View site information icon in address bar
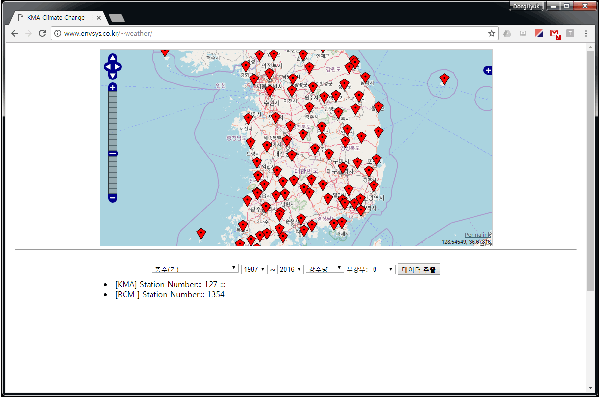The image size is (600, 397). click(57, 34)
